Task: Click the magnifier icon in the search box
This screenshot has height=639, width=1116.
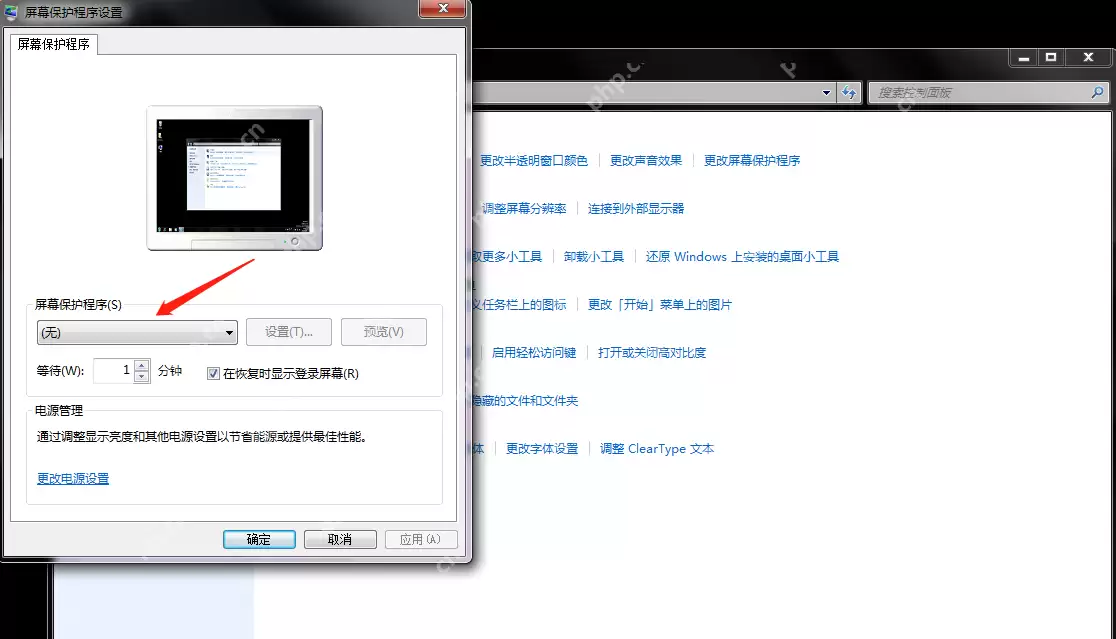Action: [x=1097, y=92]
